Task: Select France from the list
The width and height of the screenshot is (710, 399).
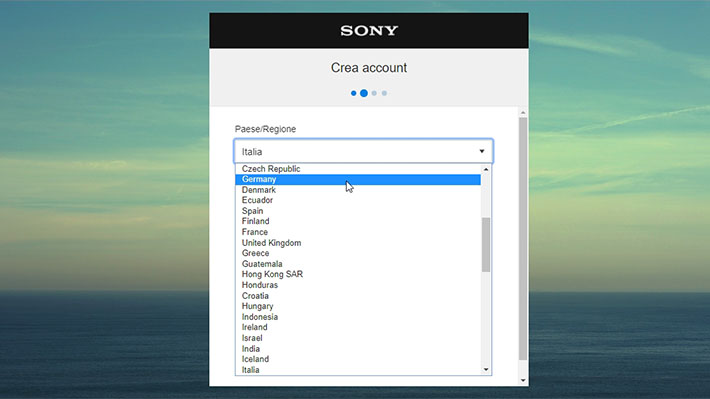Action: 358,232
